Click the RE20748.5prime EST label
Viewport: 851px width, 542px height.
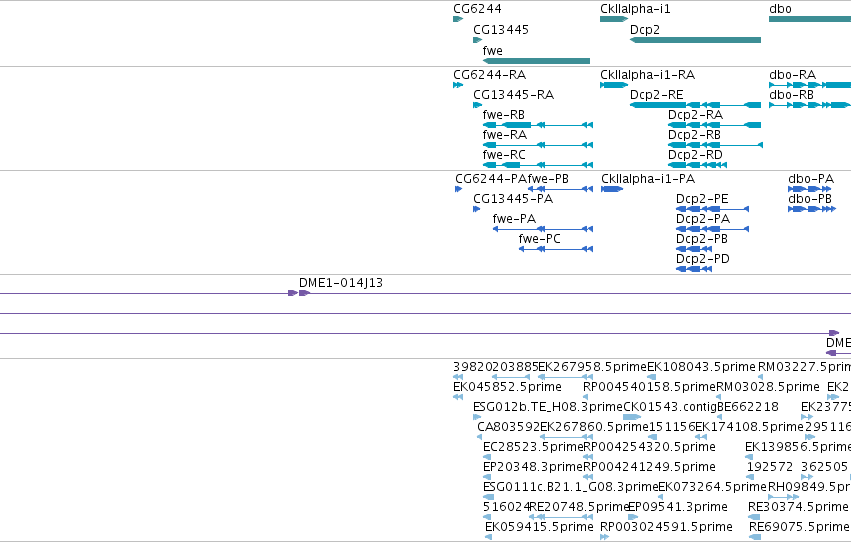pos(579,508)
